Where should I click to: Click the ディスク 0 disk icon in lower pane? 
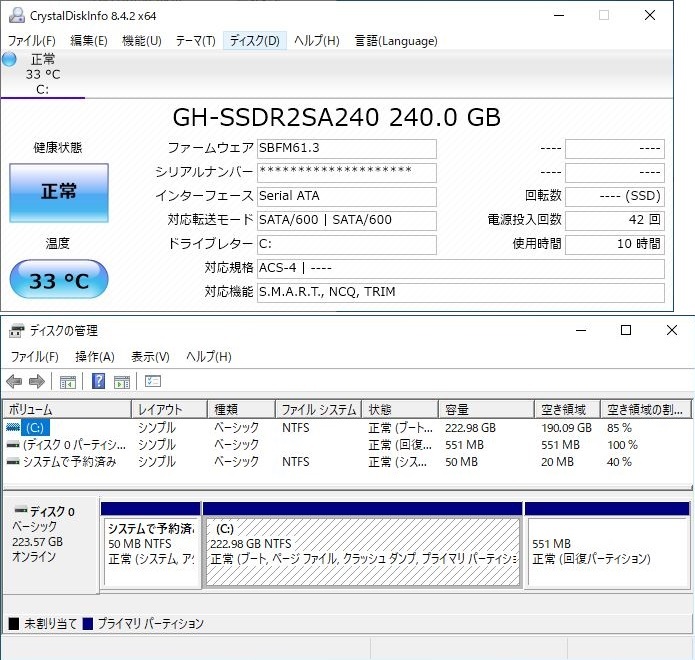point(21,509)
